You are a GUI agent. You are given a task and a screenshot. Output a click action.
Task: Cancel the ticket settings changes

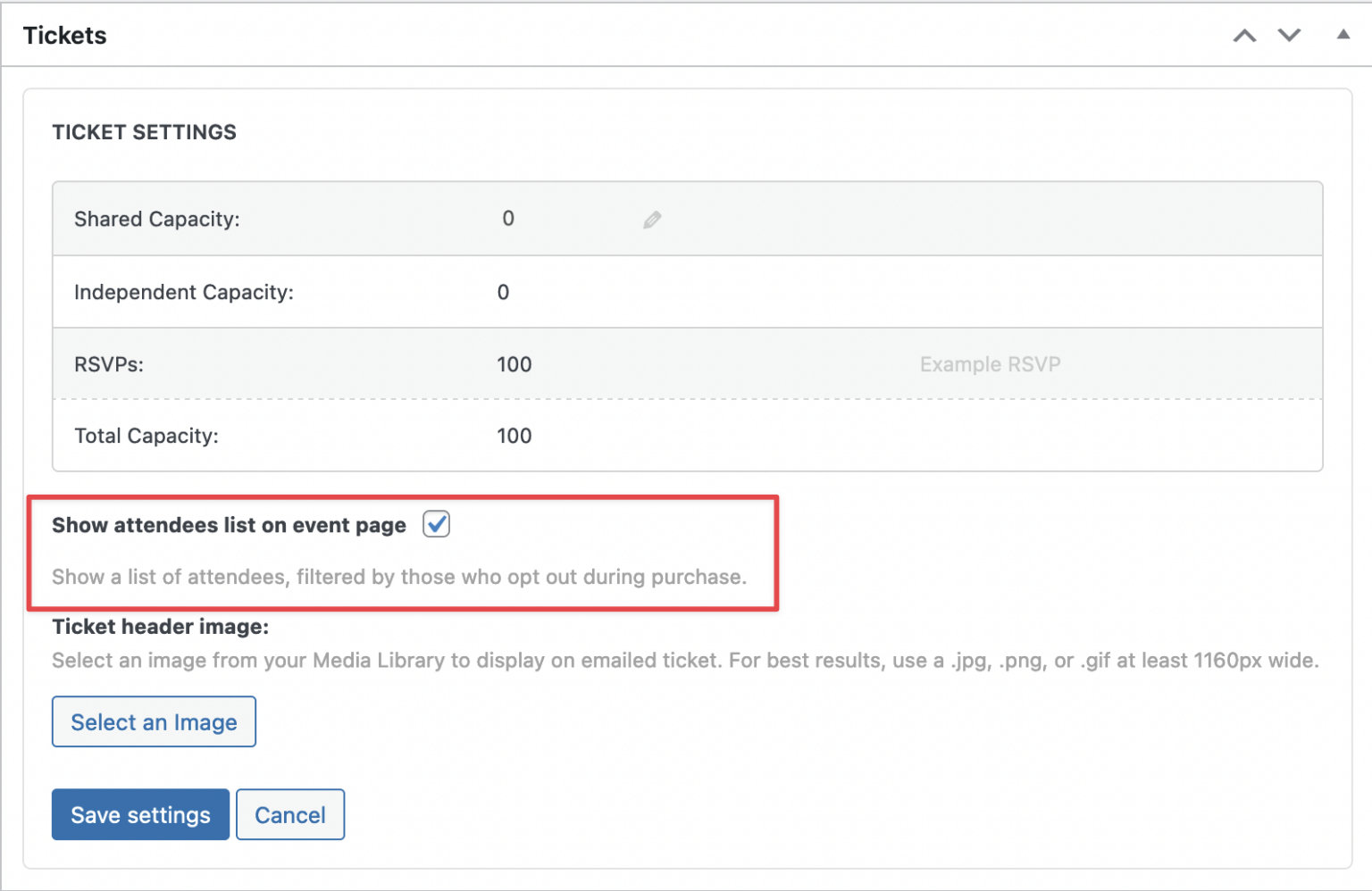(x=289, y=814)
